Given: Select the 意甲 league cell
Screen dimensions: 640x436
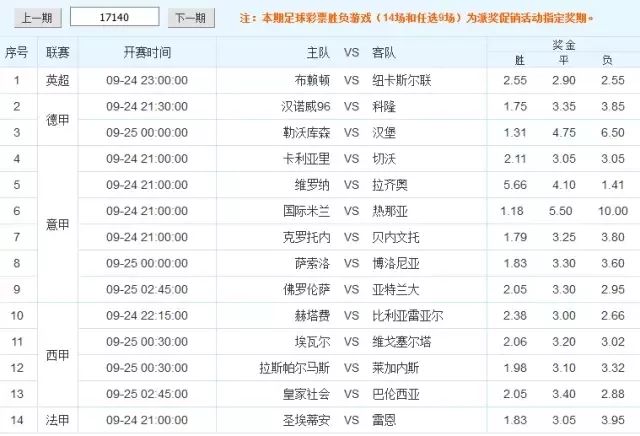Looking at the screenshot, I should (58, 224).
